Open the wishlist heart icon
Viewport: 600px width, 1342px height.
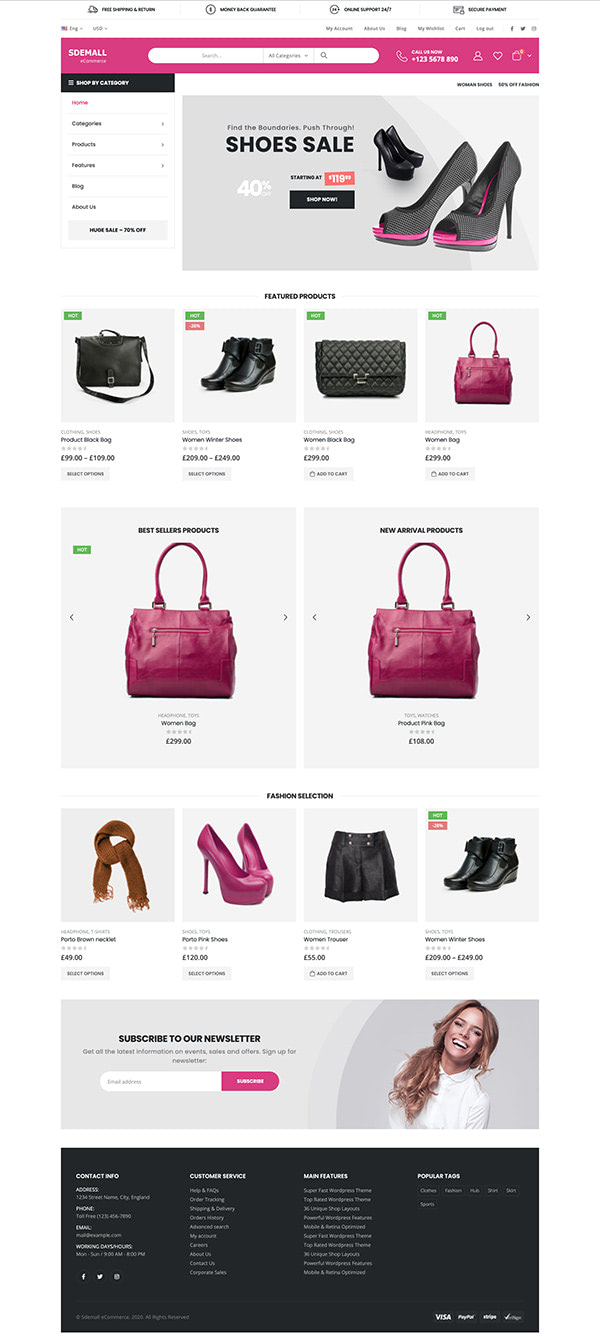click(498, 56)
